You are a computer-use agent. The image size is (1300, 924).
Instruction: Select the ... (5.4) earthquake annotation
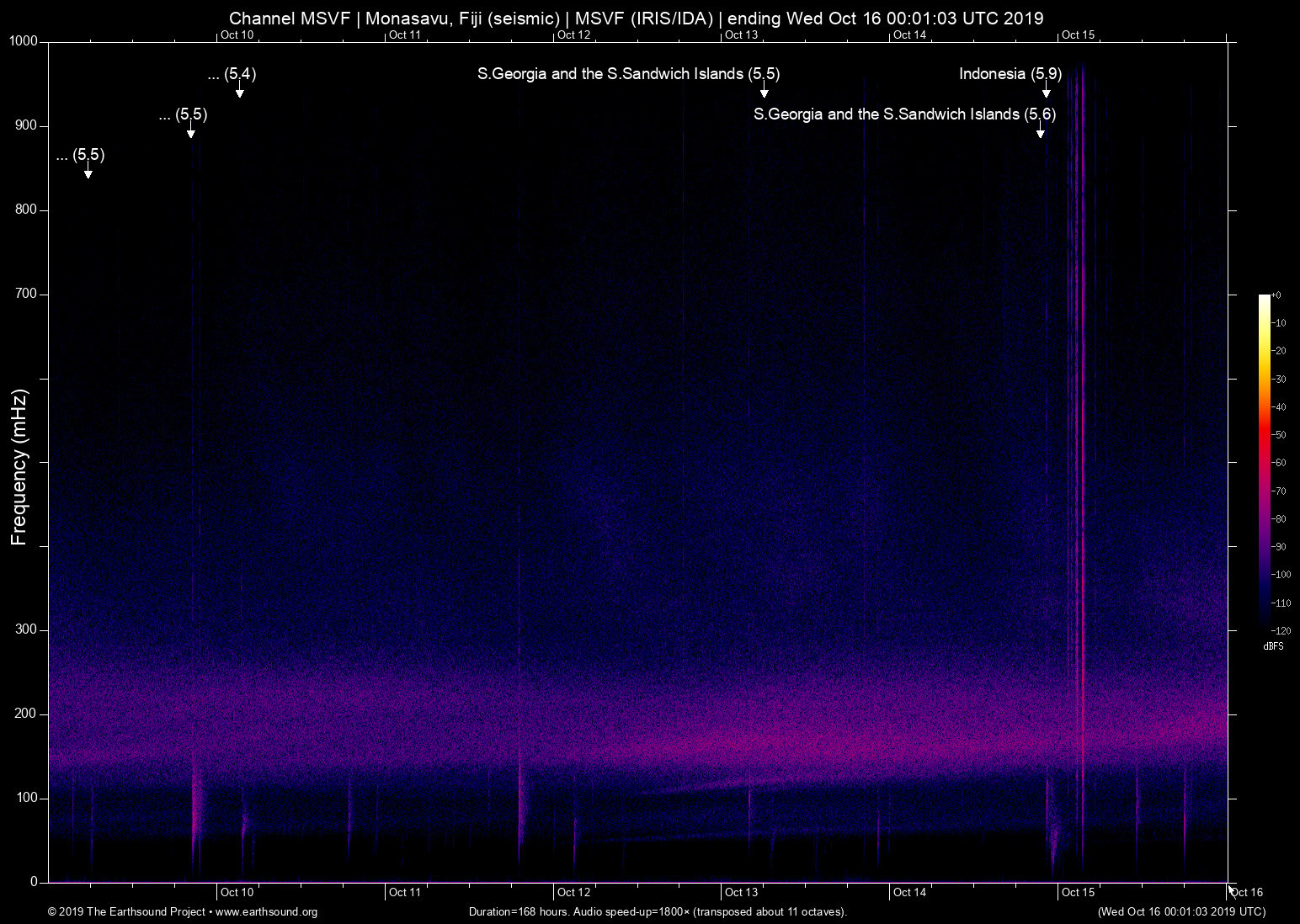(232, 74)
